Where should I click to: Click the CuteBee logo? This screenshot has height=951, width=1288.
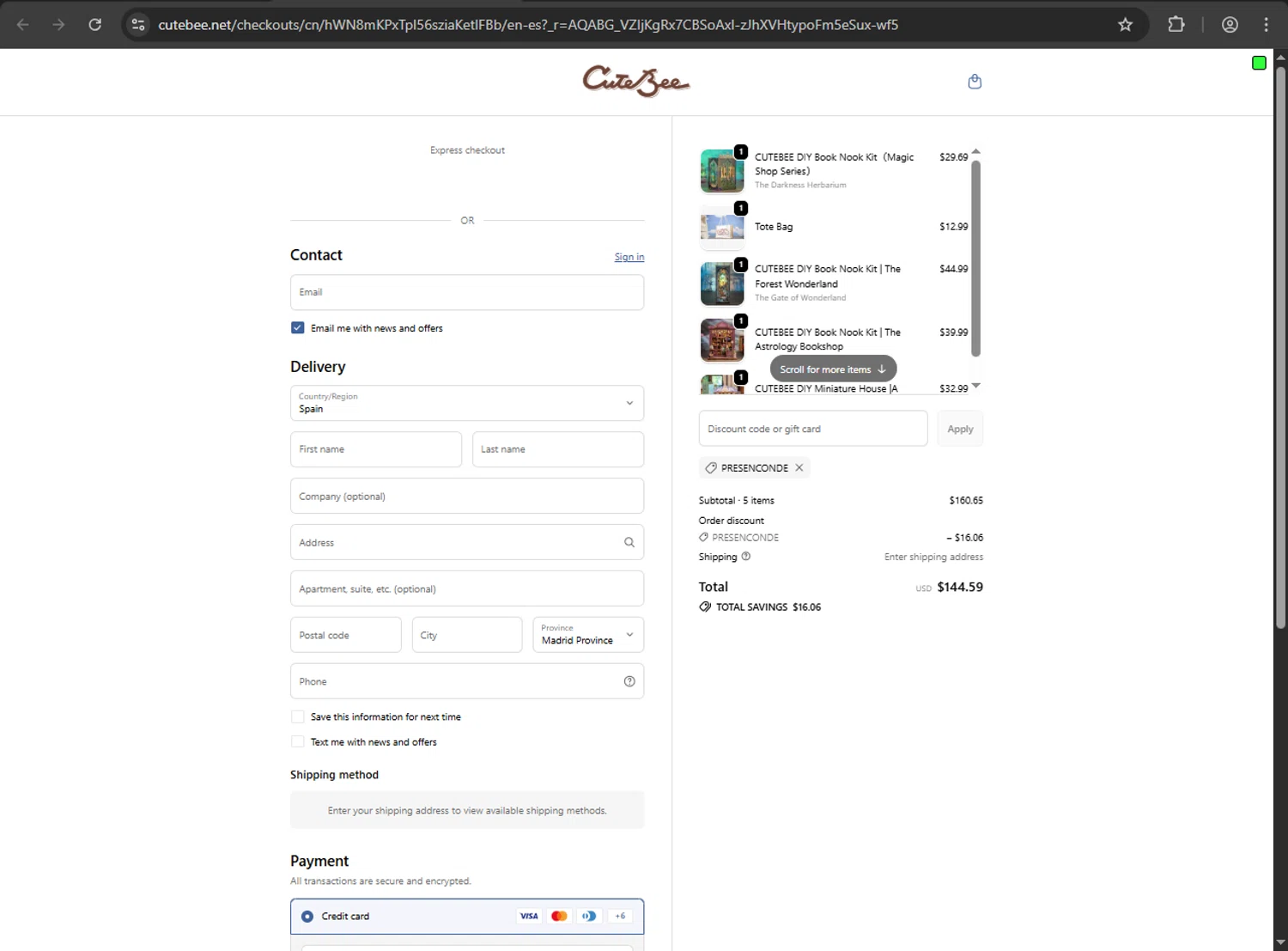point(636,82)
